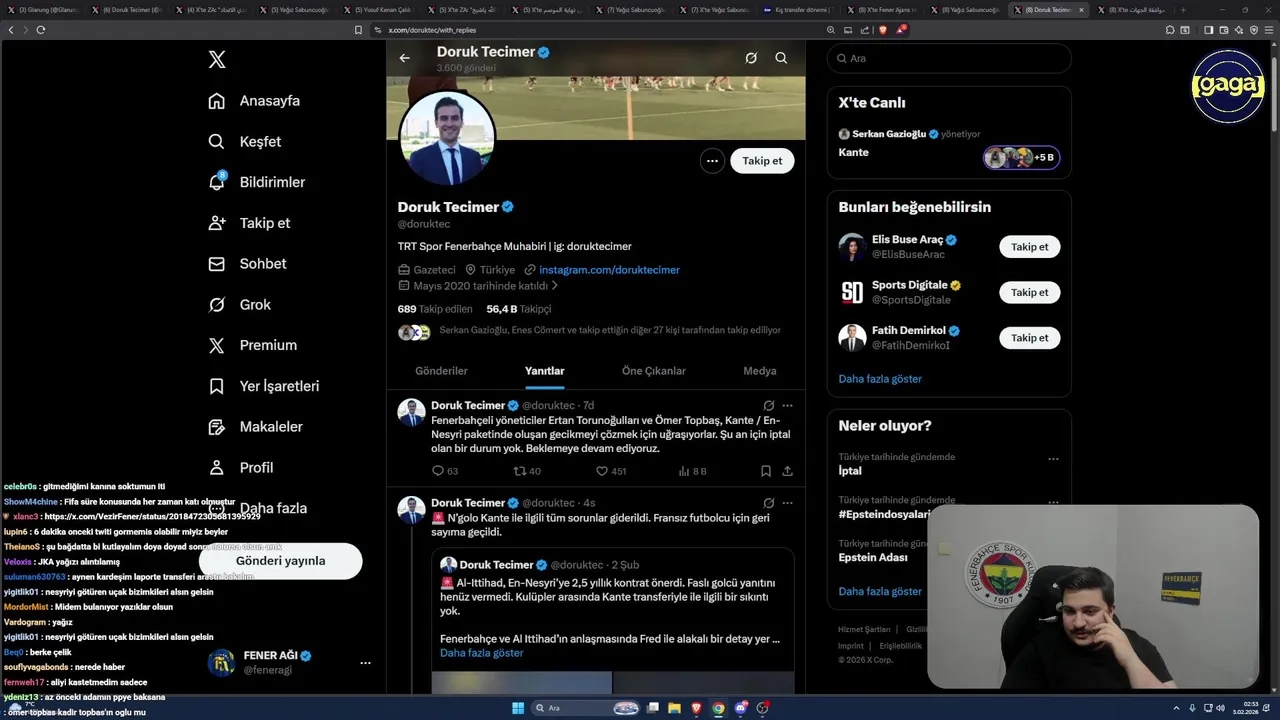The height and width of the screenshot is (720, 1280).
Task: Open the more options circle beside Takip et
Action: point(712,160)
